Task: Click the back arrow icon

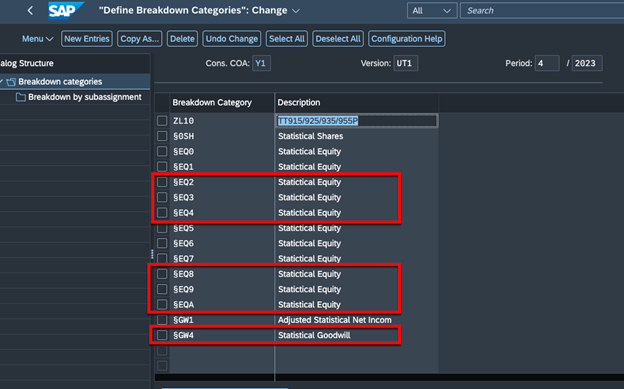Action: [x=30, y=11]
